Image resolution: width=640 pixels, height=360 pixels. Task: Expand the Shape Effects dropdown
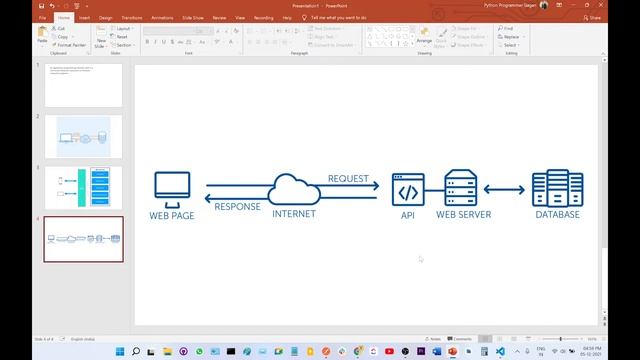pos(469,45)
